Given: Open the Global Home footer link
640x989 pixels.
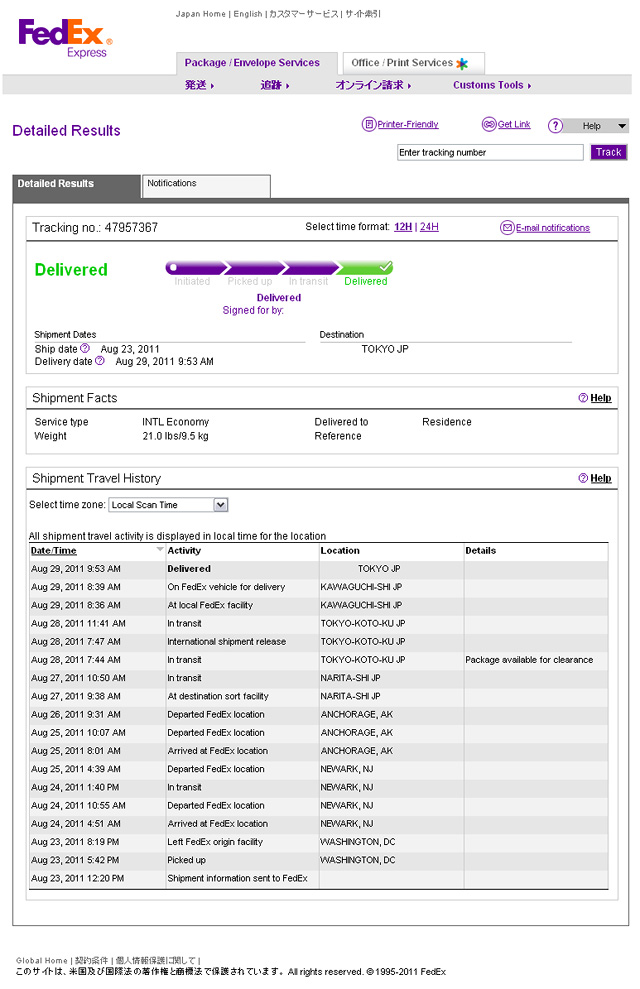Looking at the screenshot, I should click(42, 960).
